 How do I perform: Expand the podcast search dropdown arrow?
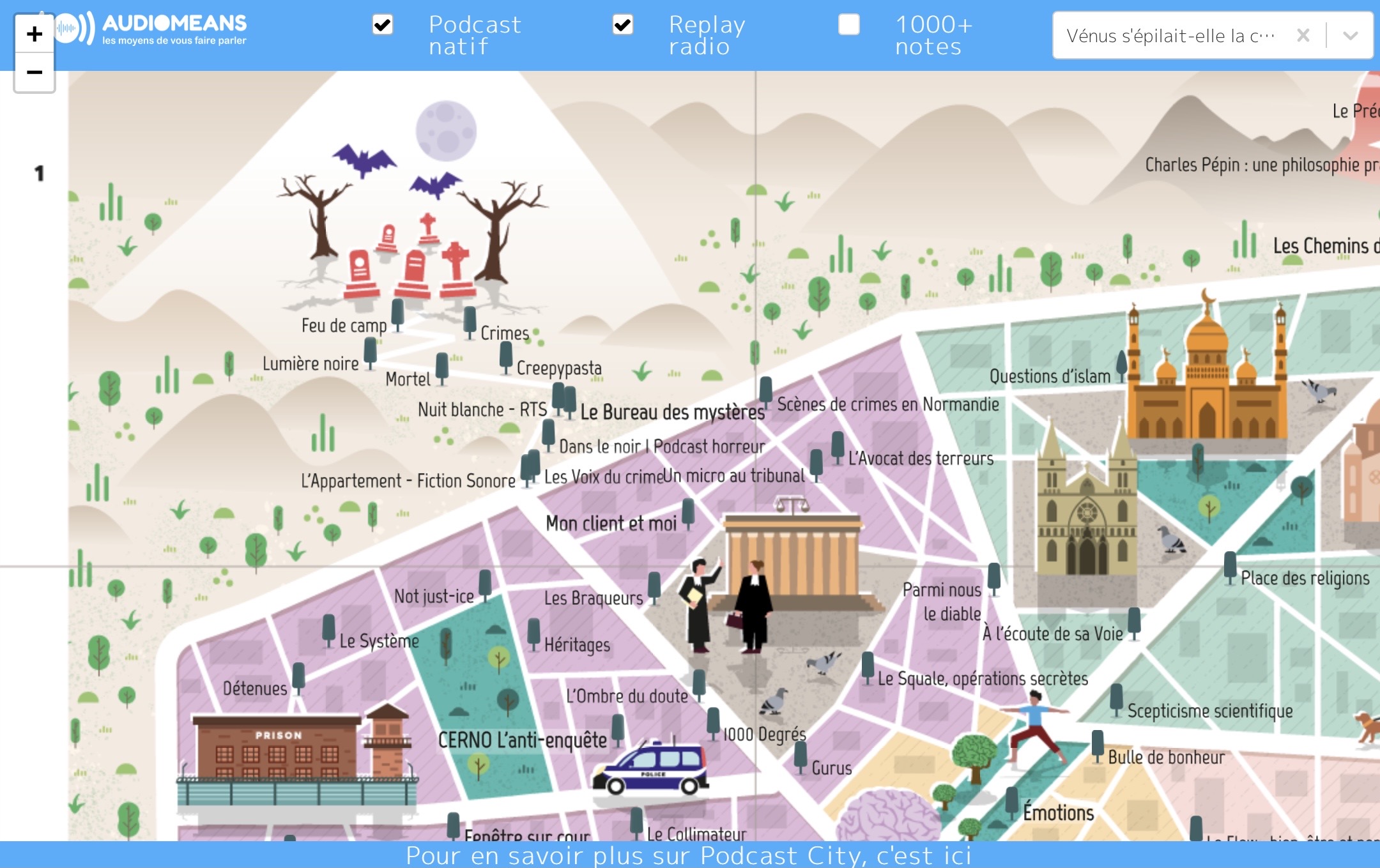tap(1350, 36)
